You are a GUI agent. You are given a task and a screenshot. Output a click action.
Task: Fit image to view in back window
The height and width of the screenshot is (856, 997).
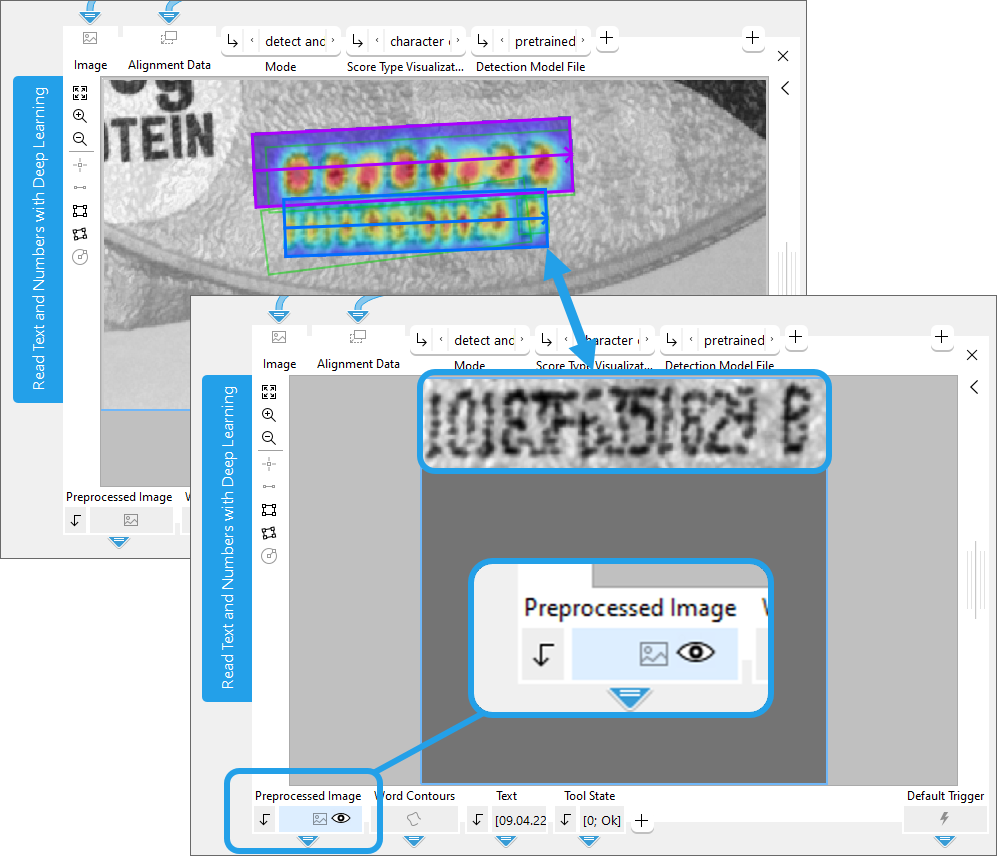click(79, 93)
